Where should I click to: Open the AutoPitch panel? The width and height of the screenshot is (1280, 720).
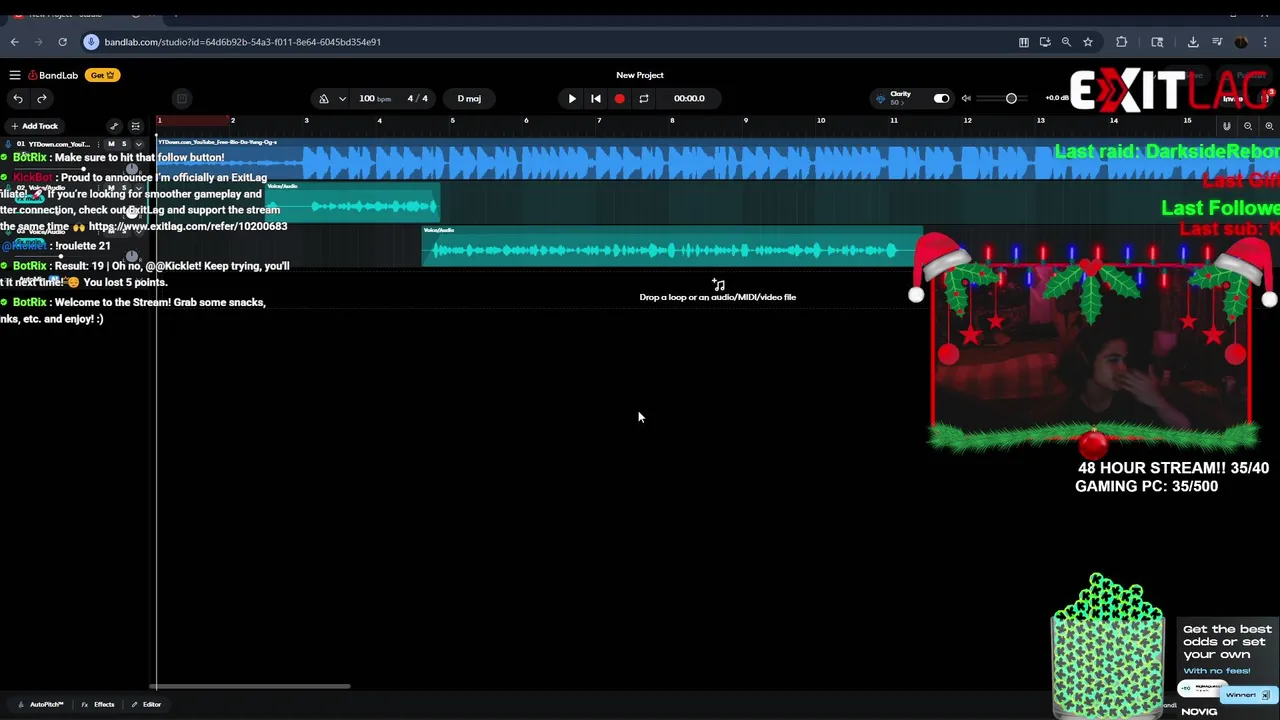[41, 704]
